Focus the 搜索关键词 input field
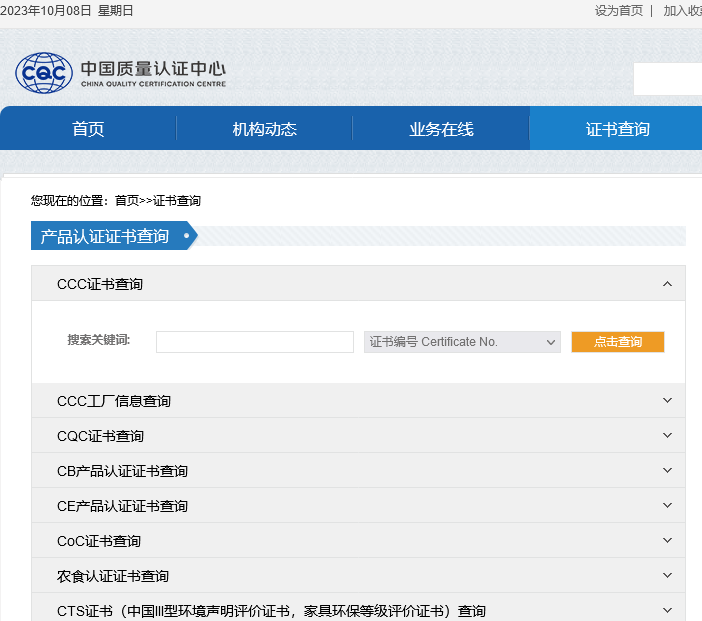The width and height of the screenshot is (702, 621). (x=255, y=342)
